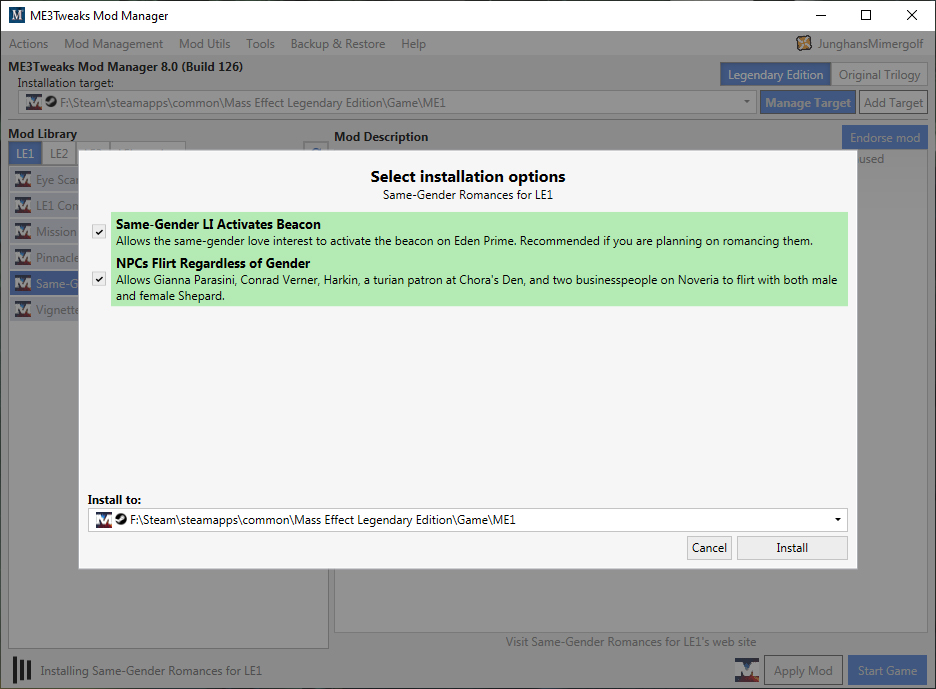Select Original Trilogy mode
936x689 pixels.
tap(879, 75)
